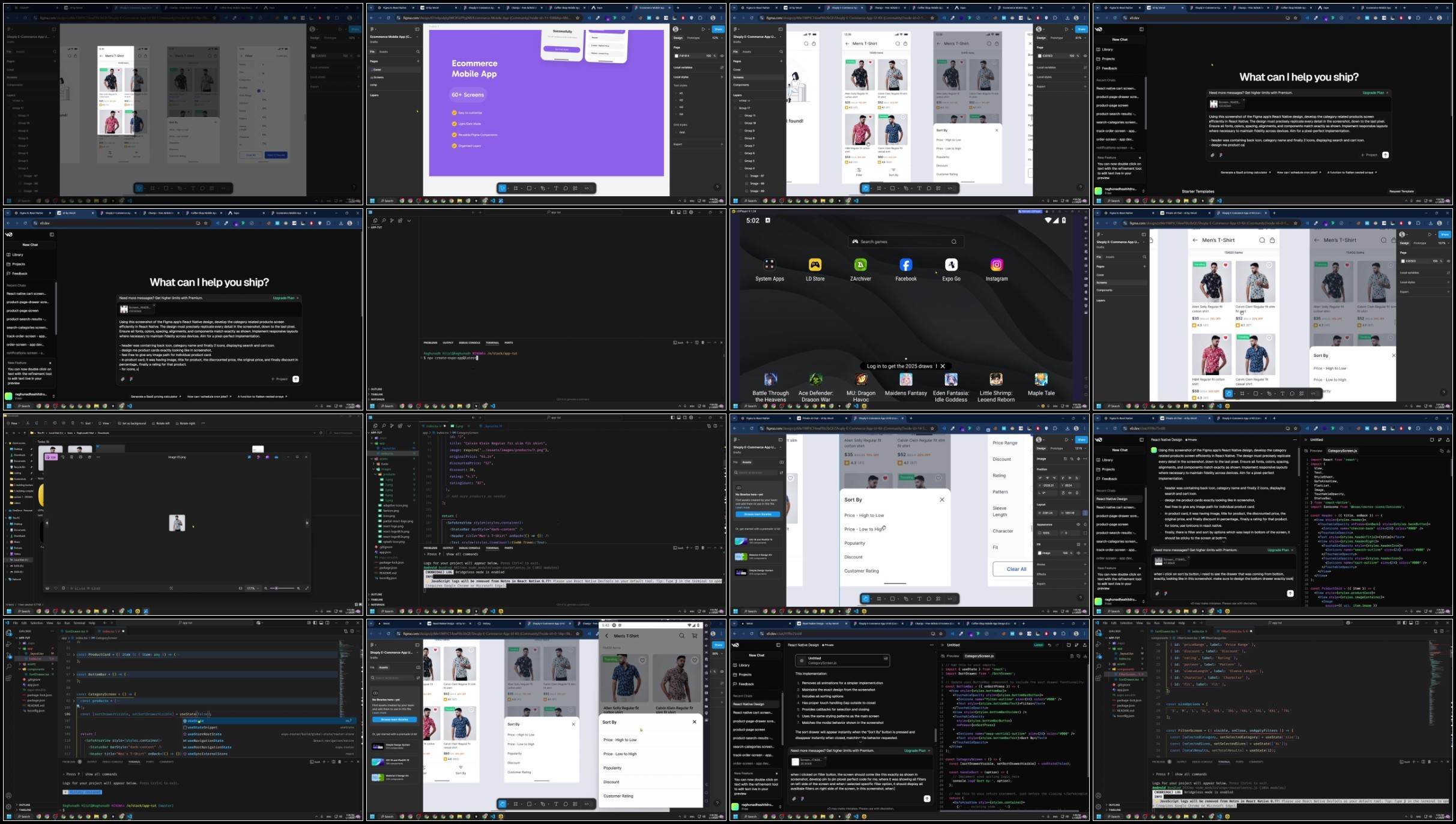Click Edit button in Photos viewer

[x=51, y=457]
